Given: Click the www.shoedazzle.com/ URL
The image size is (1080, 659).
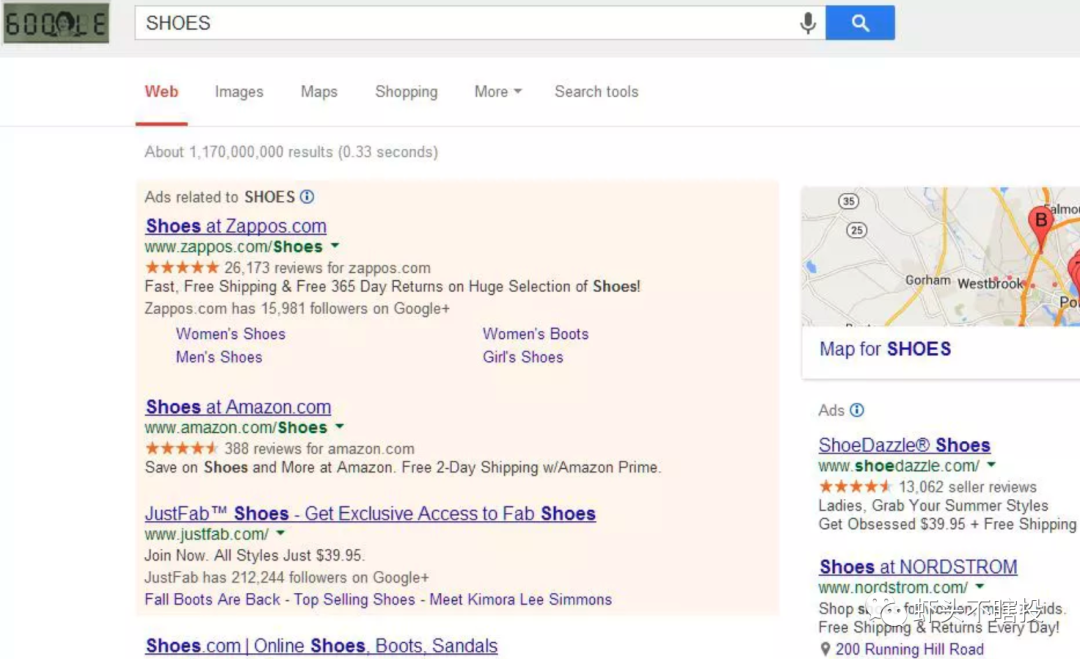Looking at the screenshot, I should (899, 466).
